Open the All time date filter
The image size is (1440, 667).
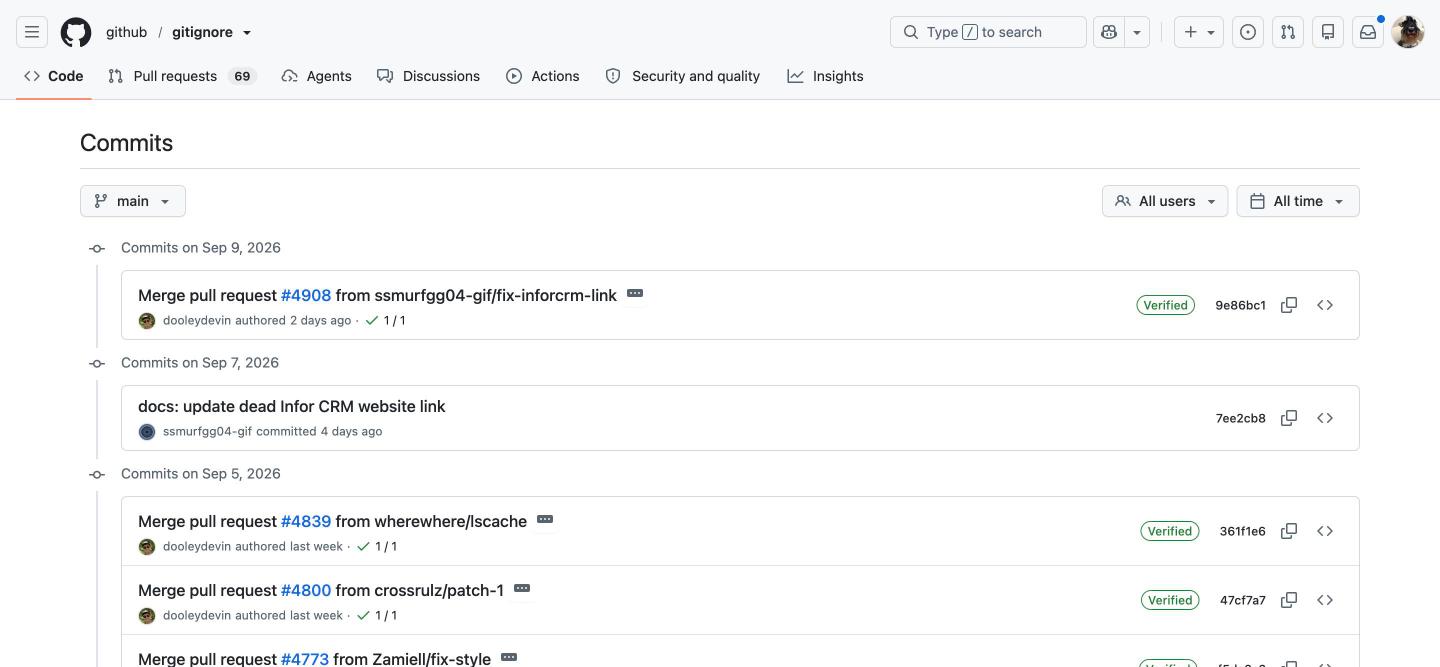coord(1298,201)
